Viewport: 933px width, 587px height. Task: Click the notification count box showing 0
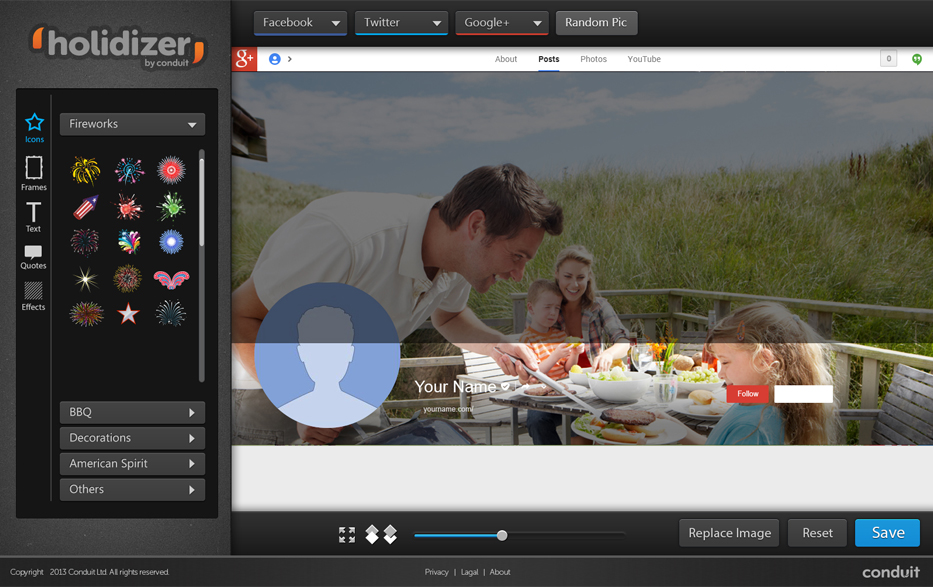[888, 59]
